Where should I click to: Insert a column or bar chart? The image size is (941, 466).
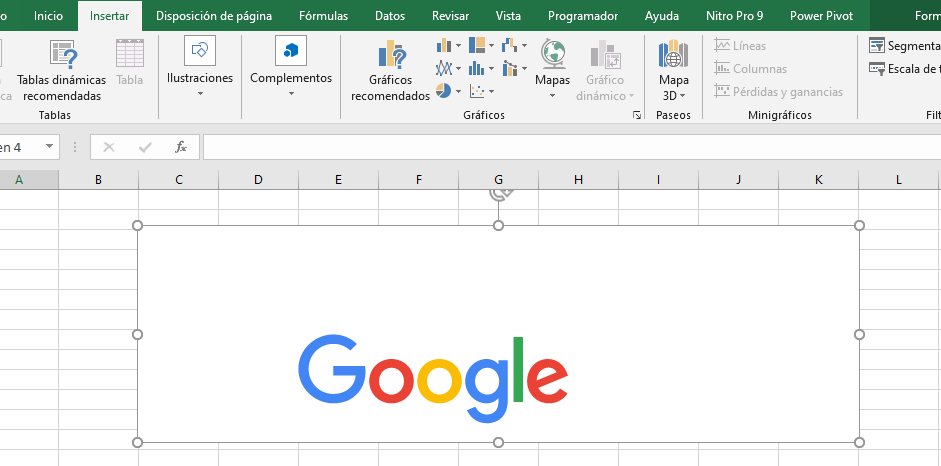[x=449, y=46]
